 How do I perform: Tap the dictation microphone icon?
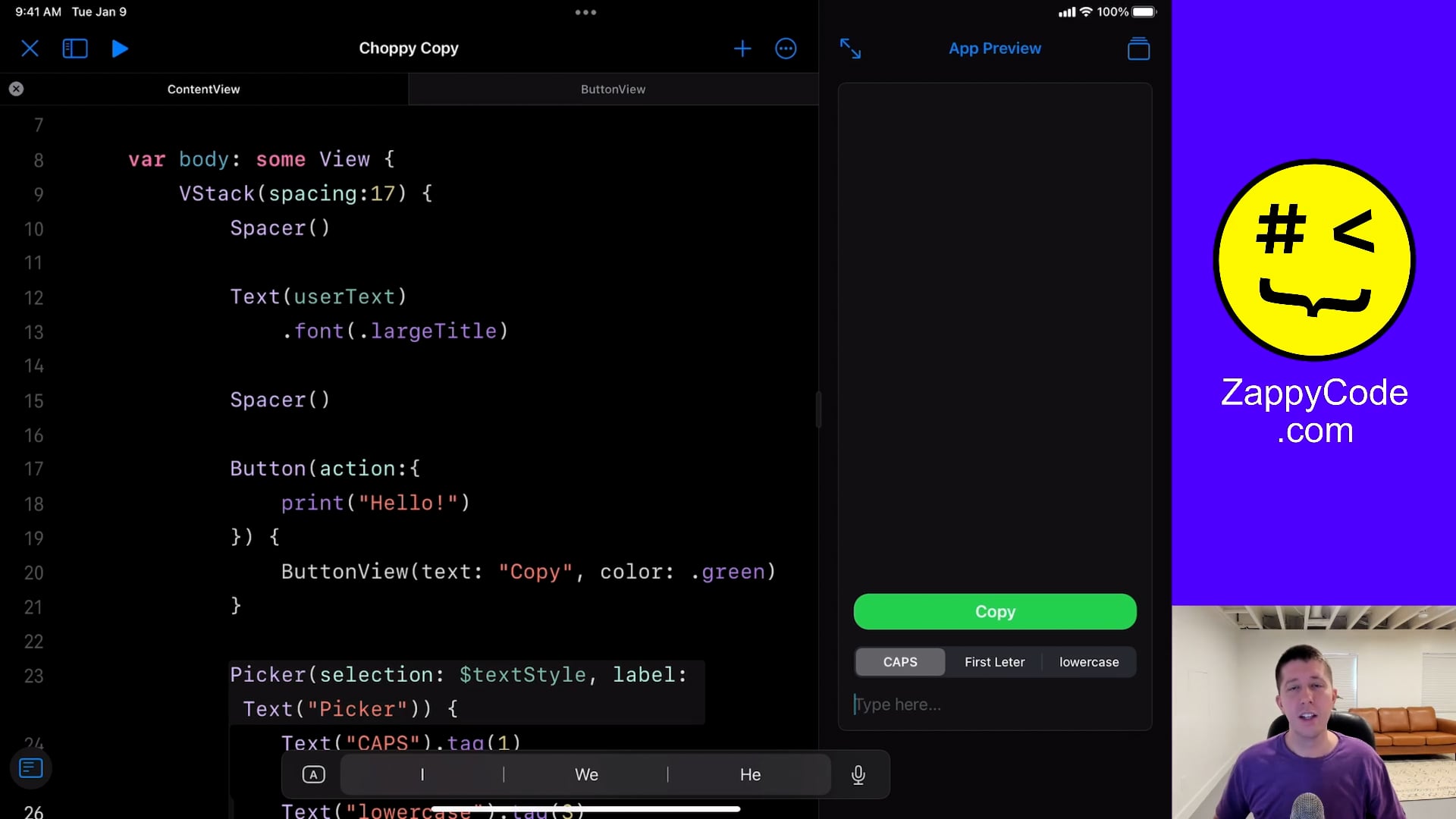(x=858, y=774)
